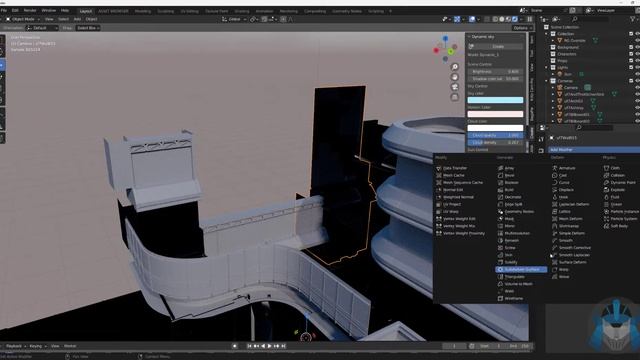Image resolution: width=640 pixels, height=360 pixels.
Task: Click the Curve deform modifier icon
Action: (x=555, y=182)
